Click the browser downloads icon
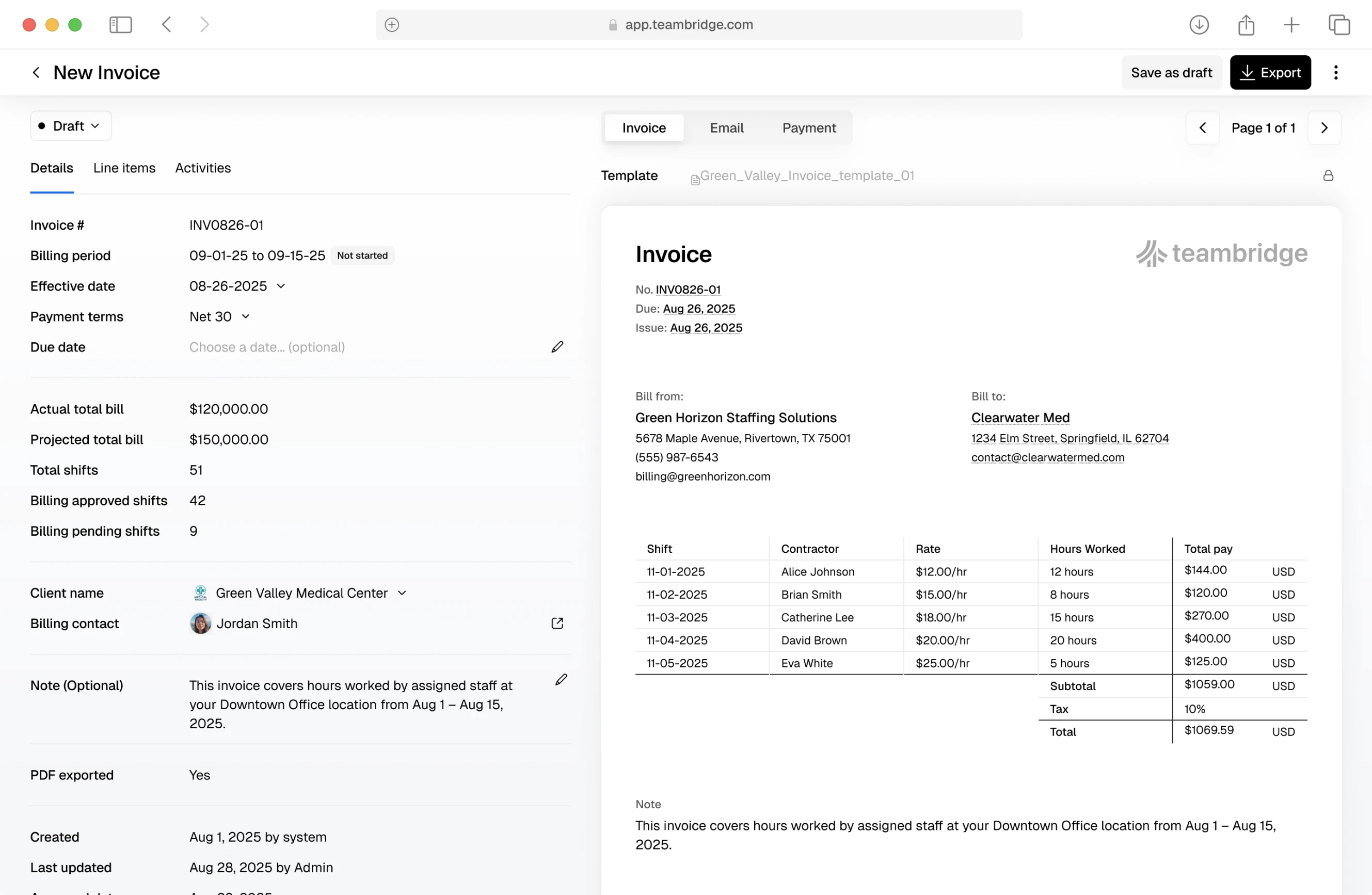The height and width of the screenshot is (895, 1372). [1199, 25]
